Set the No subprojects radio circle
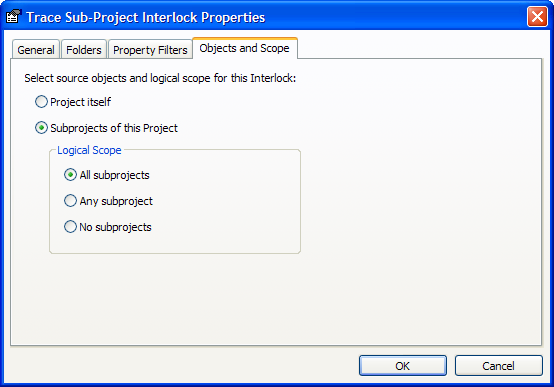Screen dimensions: 554x387 point(70,227)
